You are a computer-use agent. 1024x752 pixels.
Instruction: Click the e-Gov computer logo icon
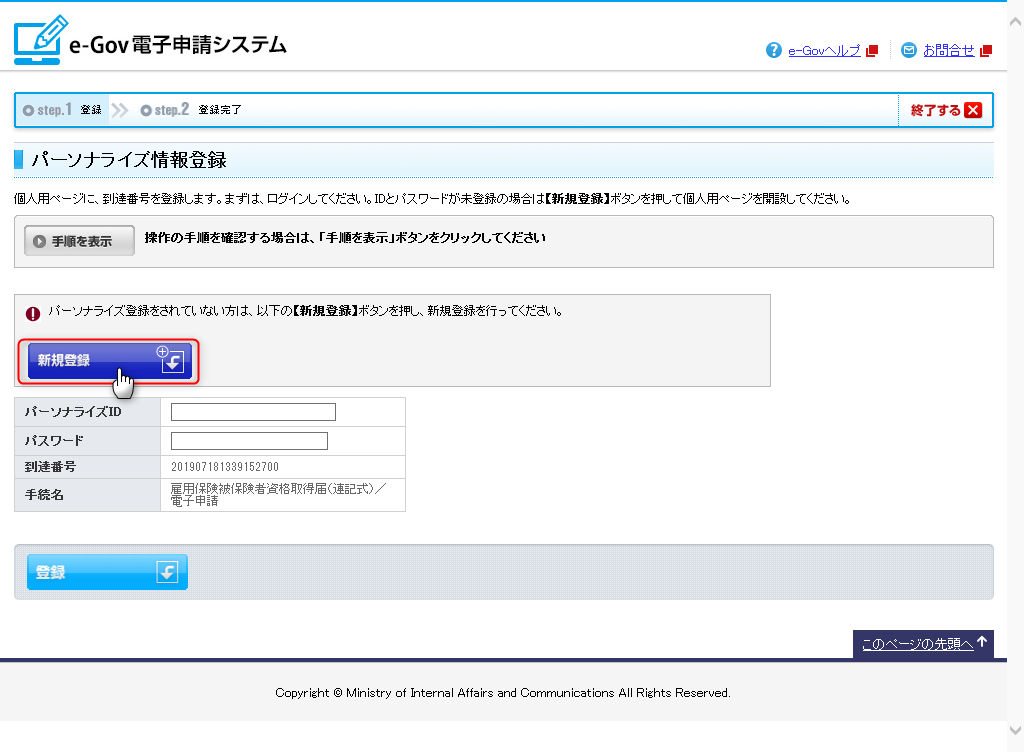40,41
